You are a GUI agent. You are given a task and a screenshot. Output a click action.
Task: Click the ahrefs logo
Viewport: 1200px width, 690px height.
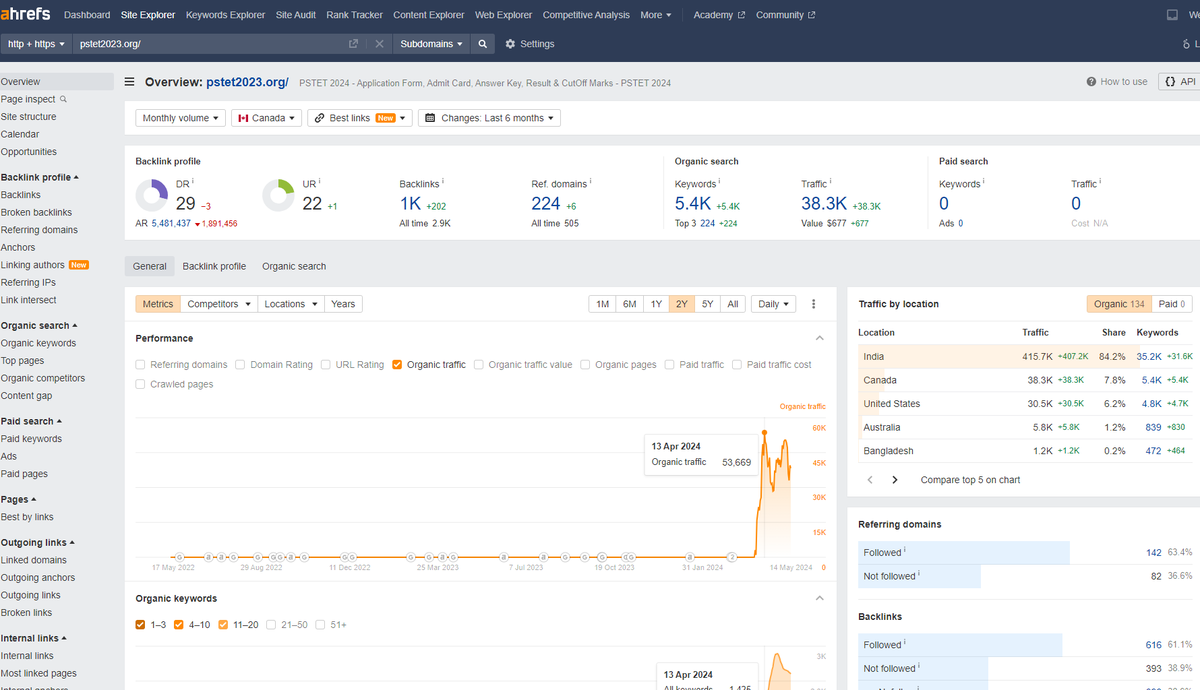[x=26, y=15]
